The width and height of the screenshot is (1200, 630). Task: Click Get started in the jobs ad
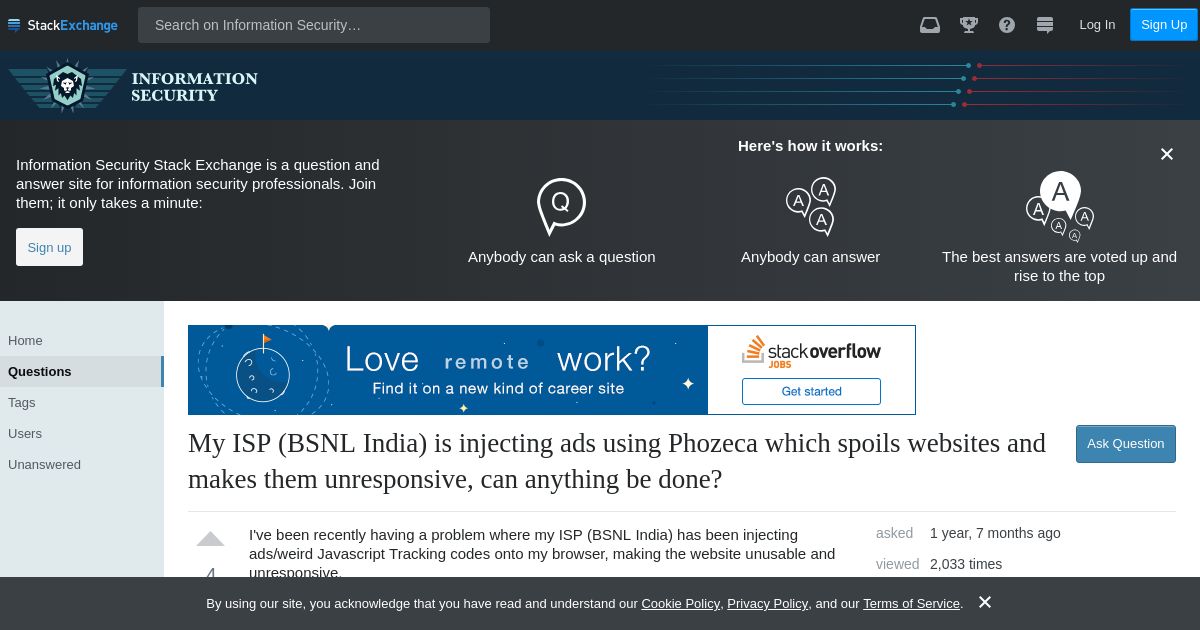811,391
